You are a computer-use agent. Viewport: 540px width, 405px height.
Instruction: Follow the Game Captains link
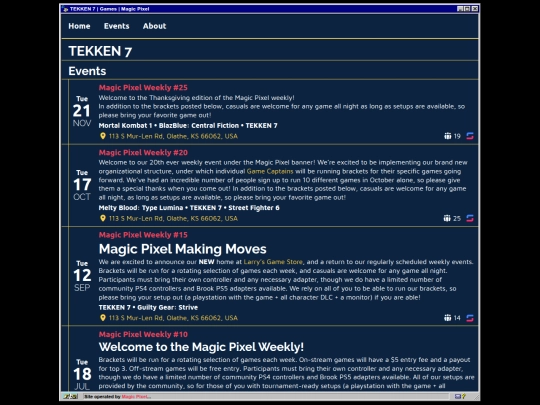[x=270, y=172]
